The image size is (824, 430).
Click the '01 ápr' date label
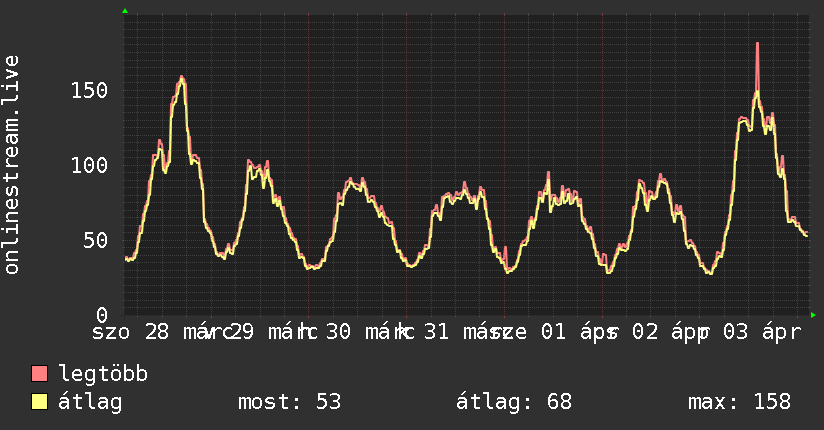click(x=580, y=332)
